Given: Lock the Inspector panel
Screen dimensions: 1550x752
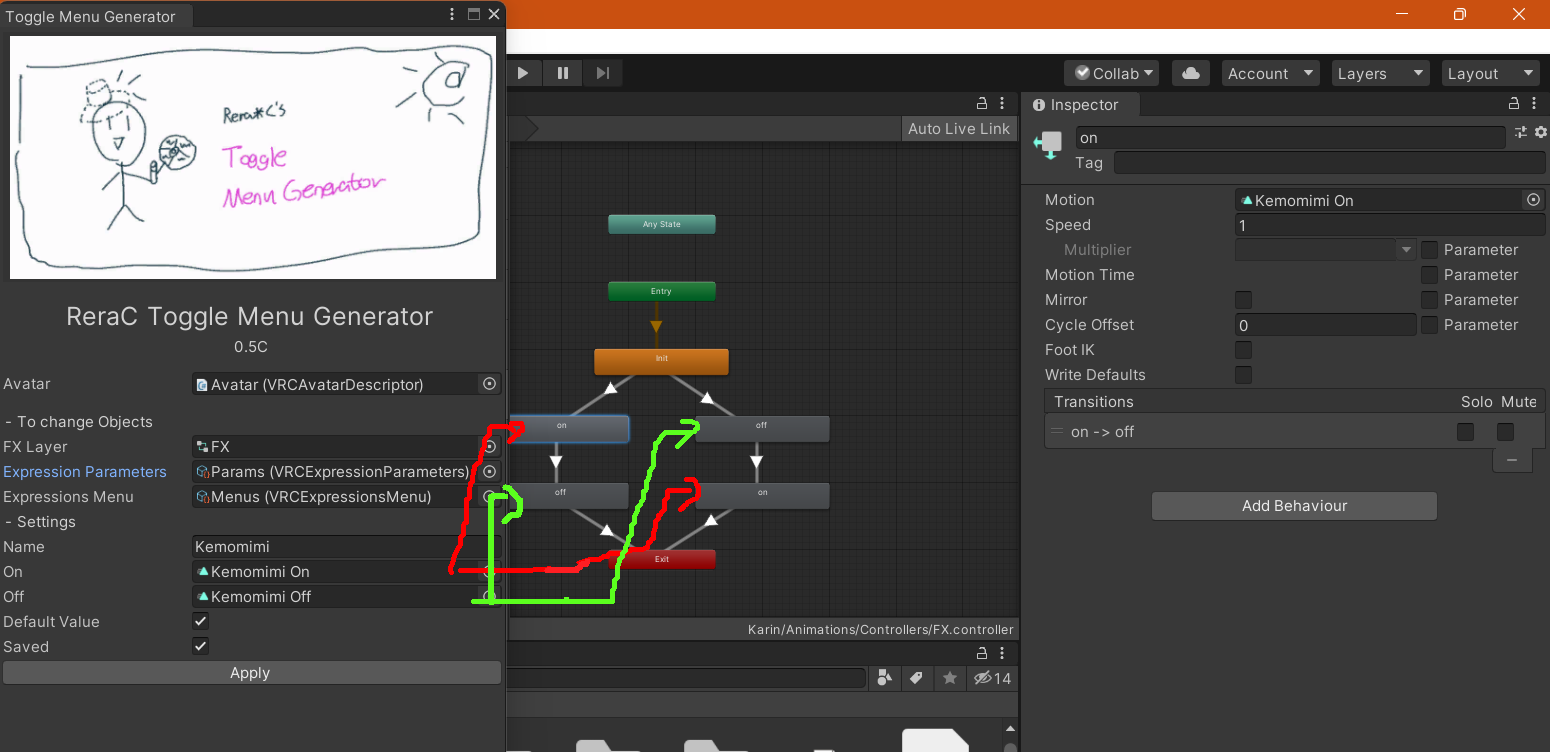Looking at the screenshot, I should (1513, 104).
